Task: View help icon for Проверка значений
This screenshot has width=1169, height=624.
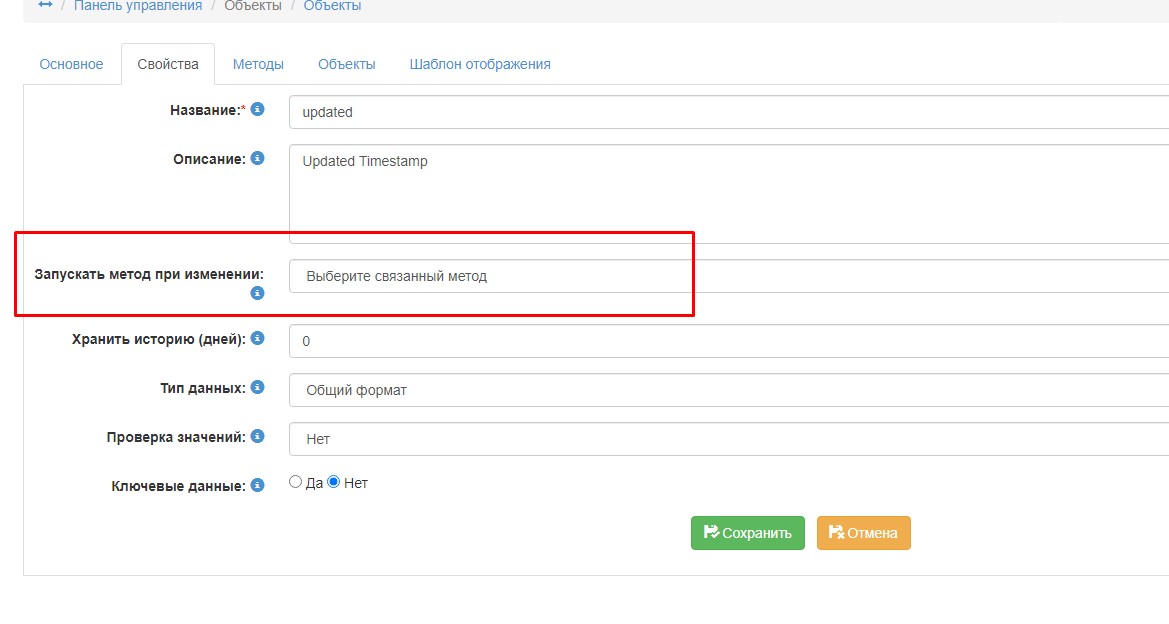Action: [x=257, y=436]
